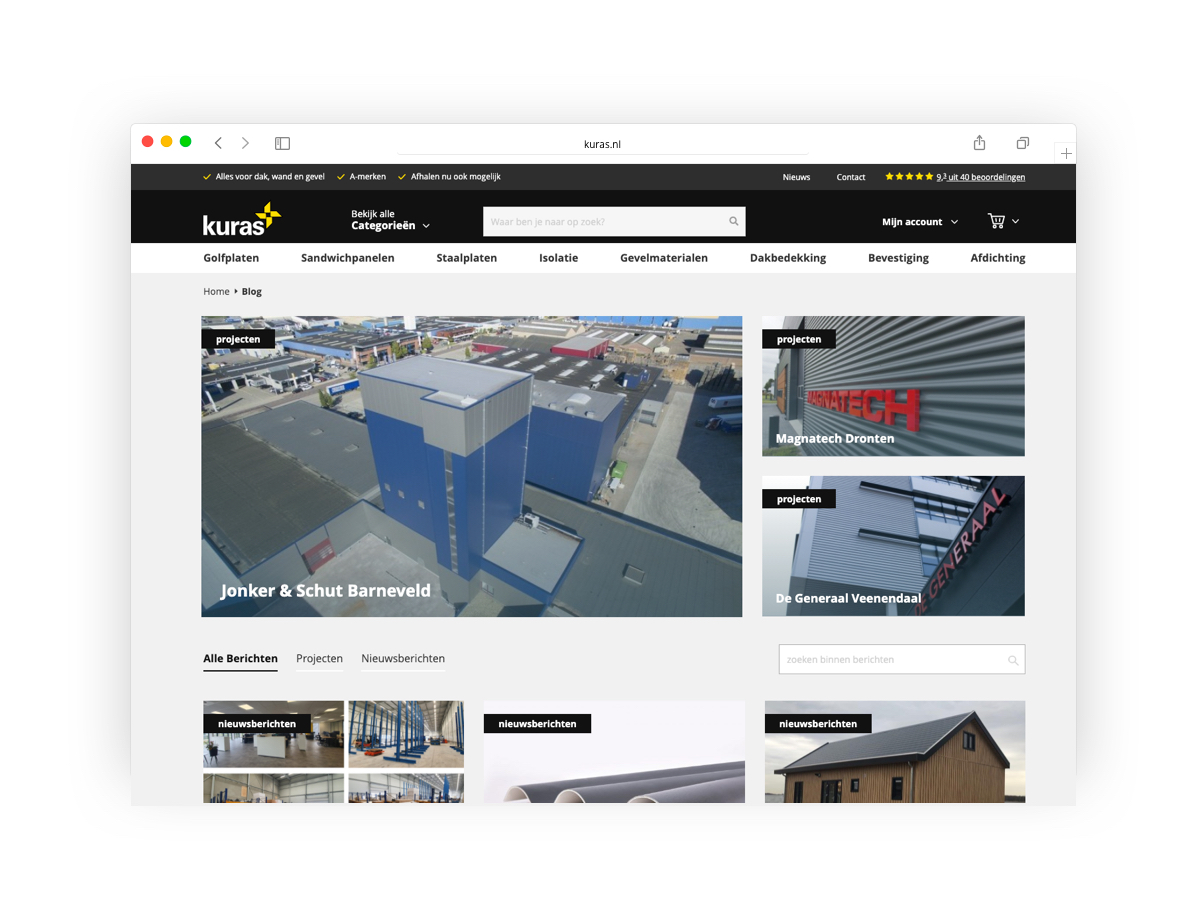Open the Mijn account dropdown
This screenshot has height=900, width=1200.
[x=919, y=222]
